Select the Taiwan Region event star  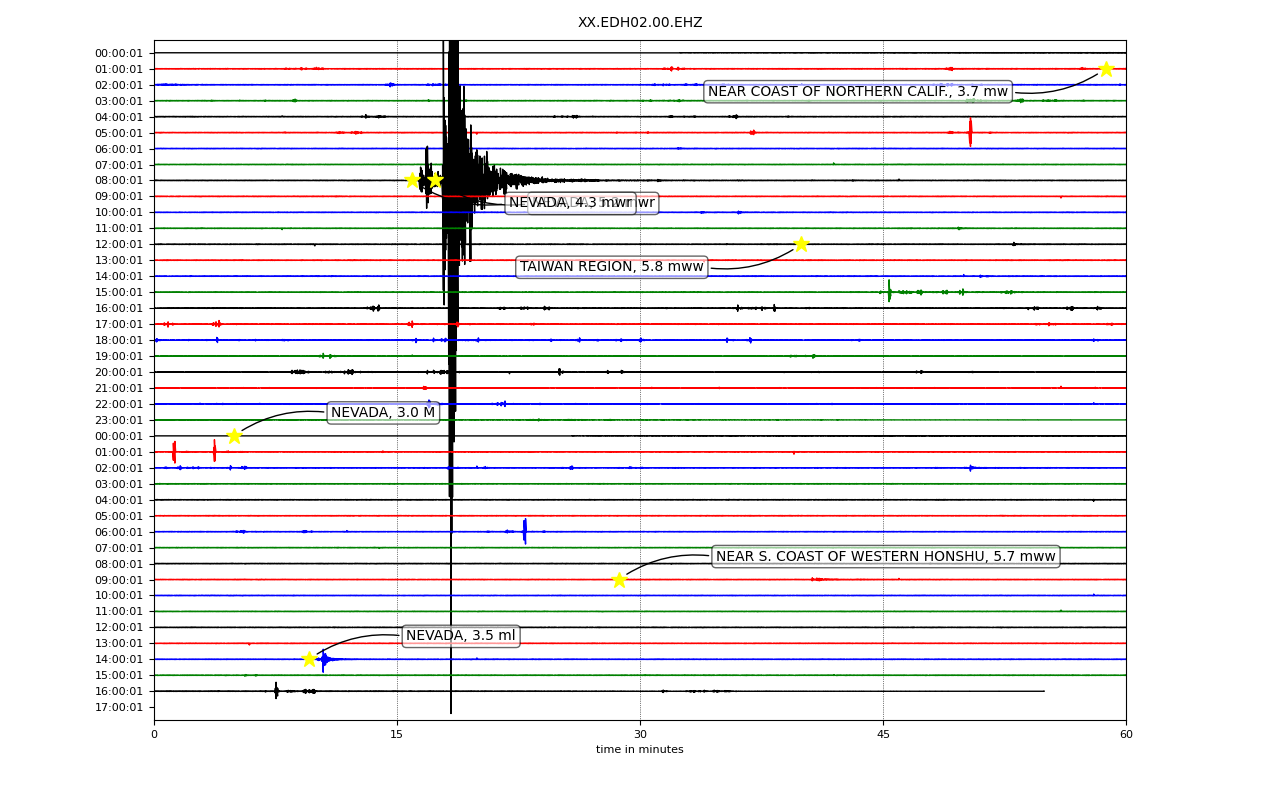(801, 244)
